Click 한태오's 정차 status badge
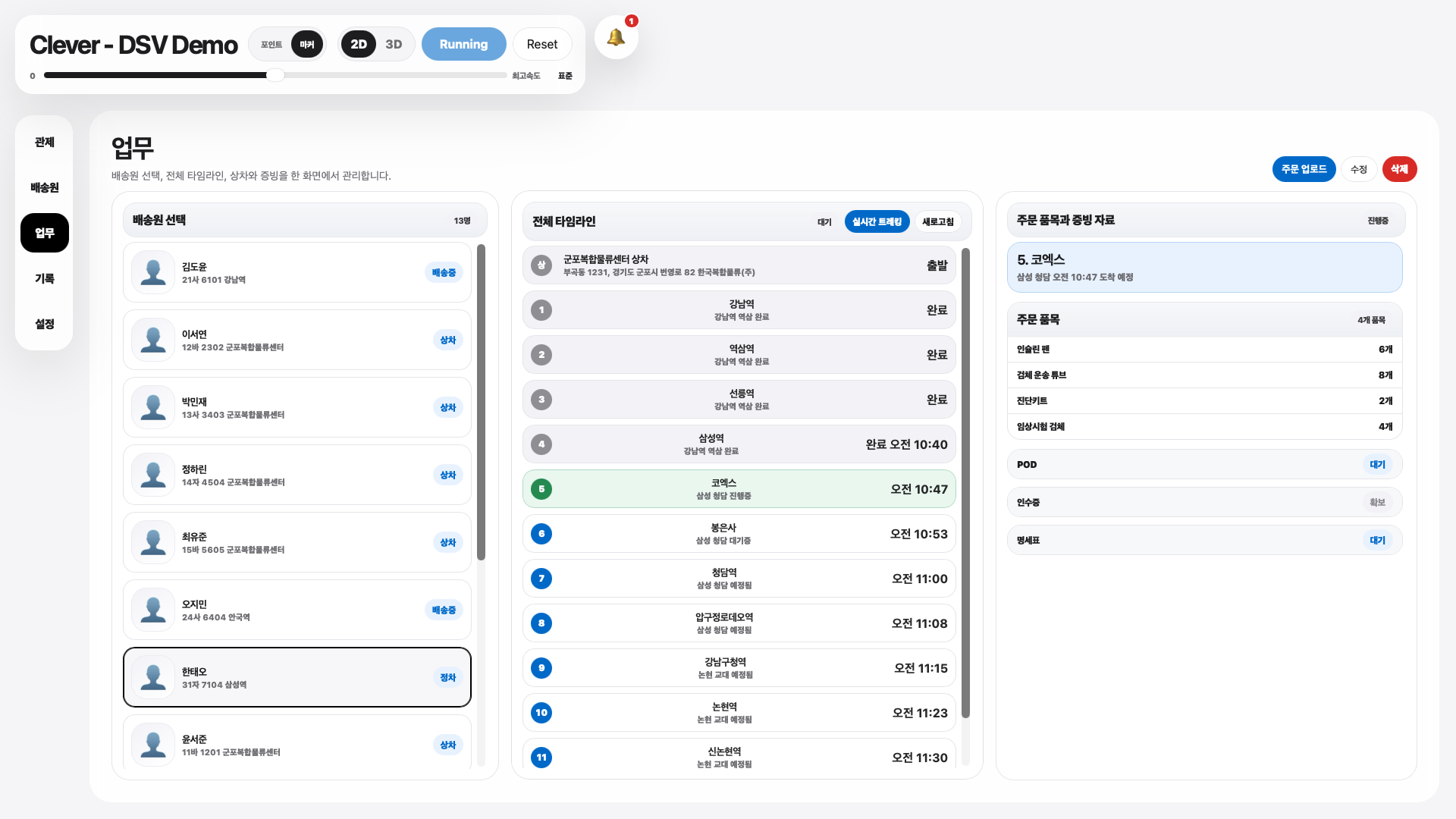Image resolution: width=1456 pixels, height=819 pixels. point(448,678)
